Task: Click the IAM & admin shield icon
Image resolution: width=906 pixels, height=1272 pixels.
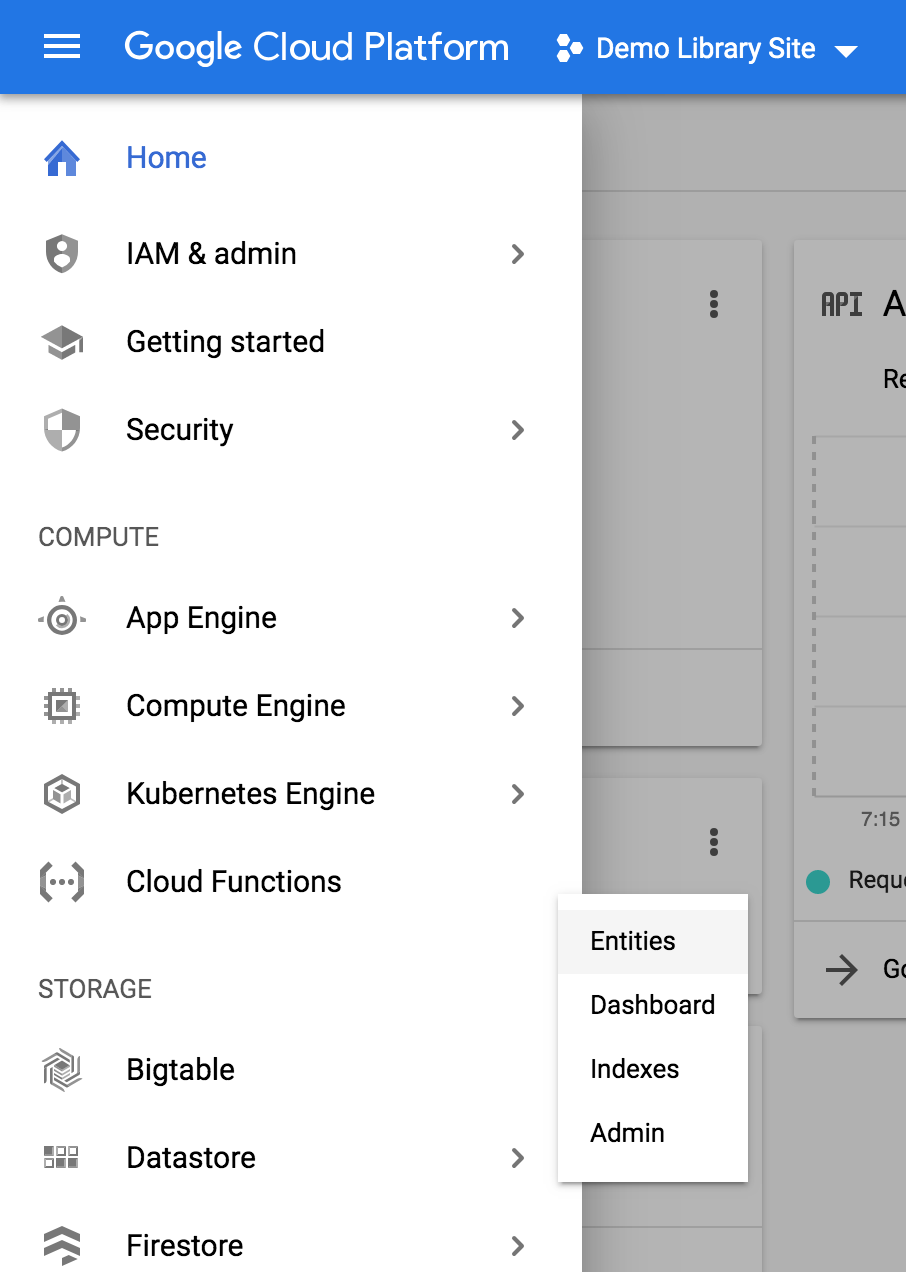Action: tap(62, 254)
